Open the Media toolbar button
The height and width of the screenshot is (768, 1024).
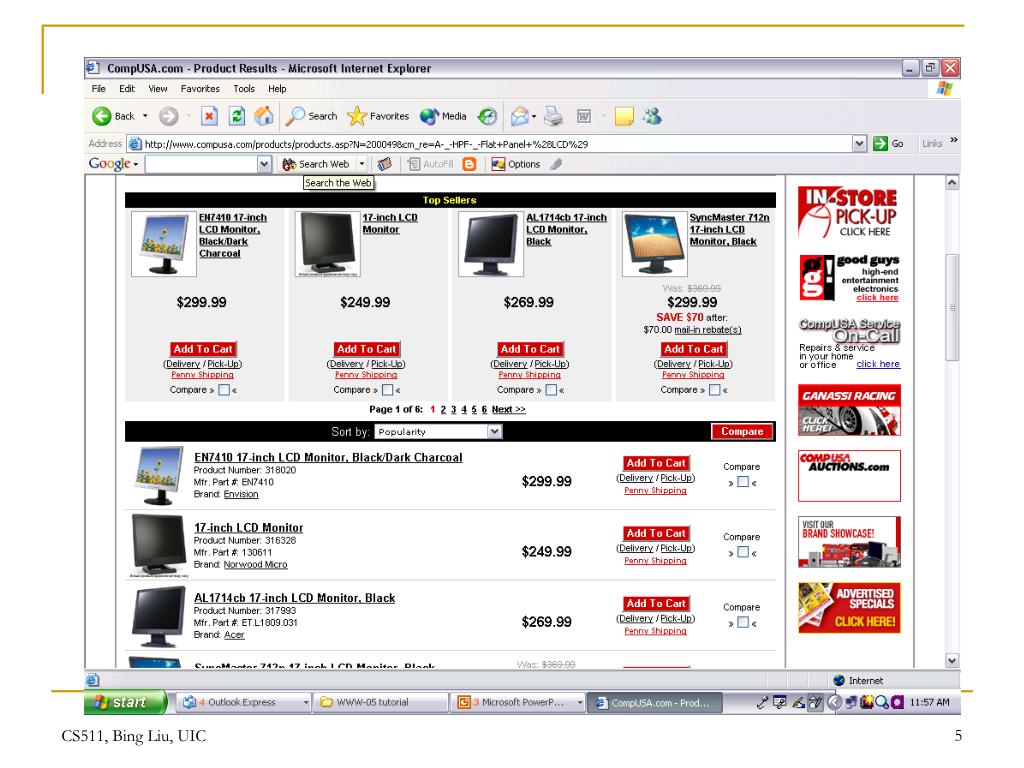[x=443, y=116]
